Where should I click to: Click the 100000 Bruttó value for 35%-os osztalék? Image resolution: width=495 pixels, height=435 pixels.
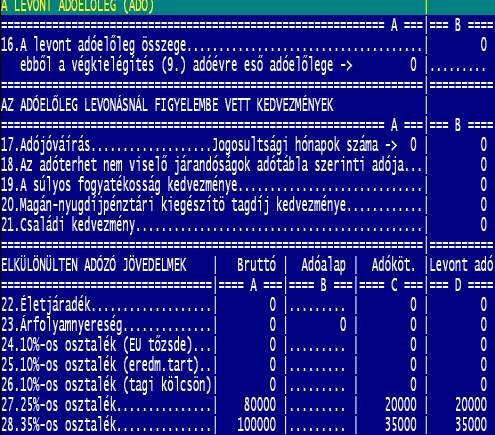pos(256,425)
